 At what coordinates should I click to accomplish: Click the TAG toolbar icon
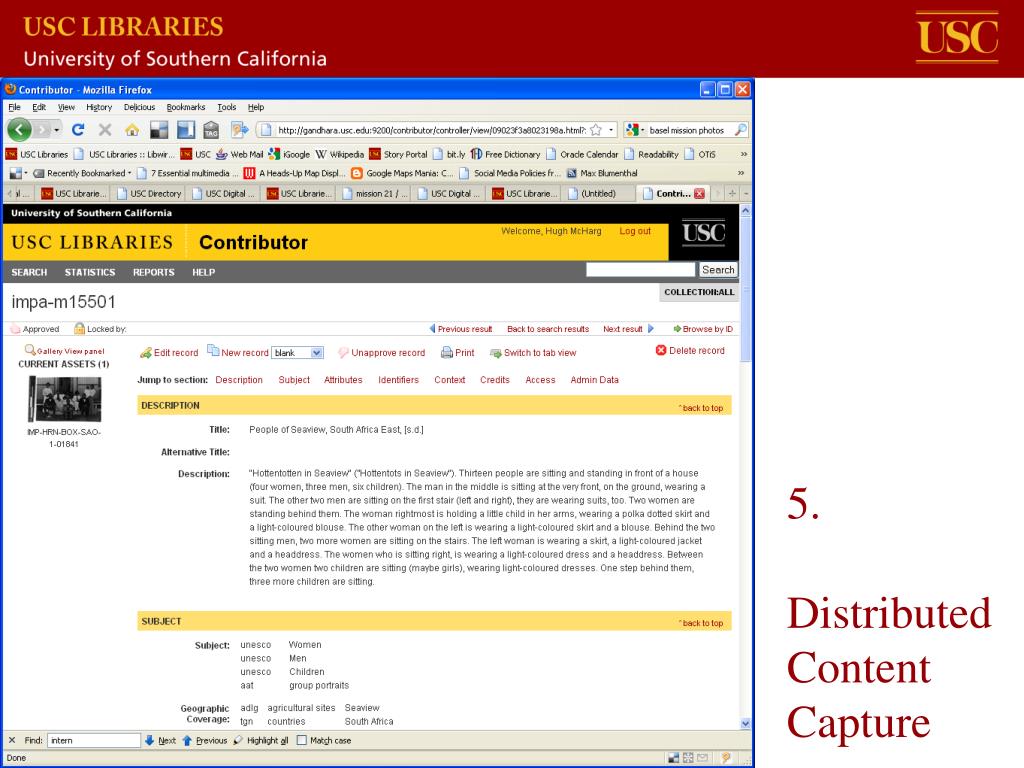pyautogui.click(x=211, y=130)
